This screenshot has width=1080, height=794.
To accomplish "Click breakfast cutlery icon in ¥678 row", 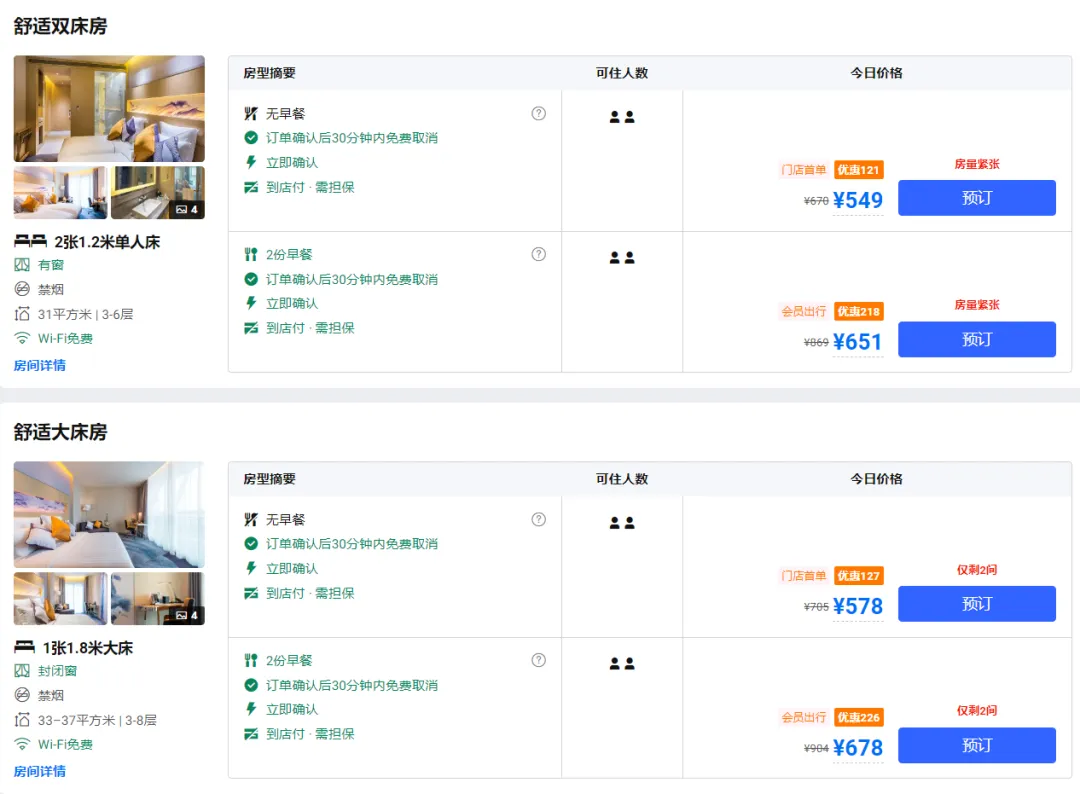I will pos(251,660).
